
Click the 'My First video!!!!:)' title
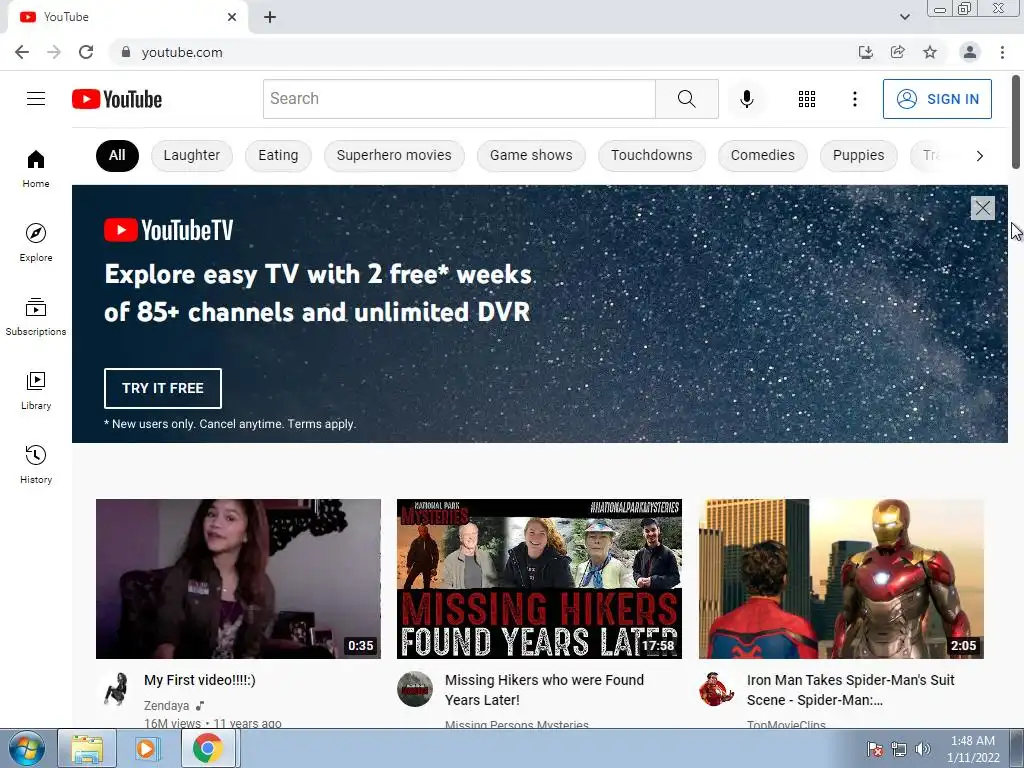point(200,680)
